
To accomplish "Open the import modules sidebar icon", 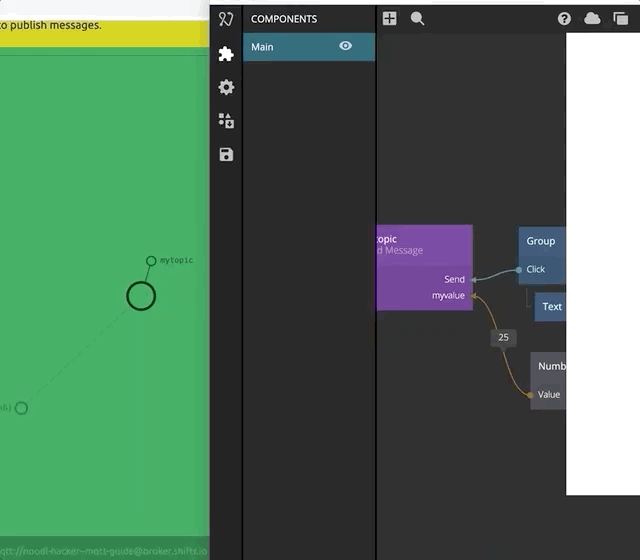I will click(x=226, y=121).
